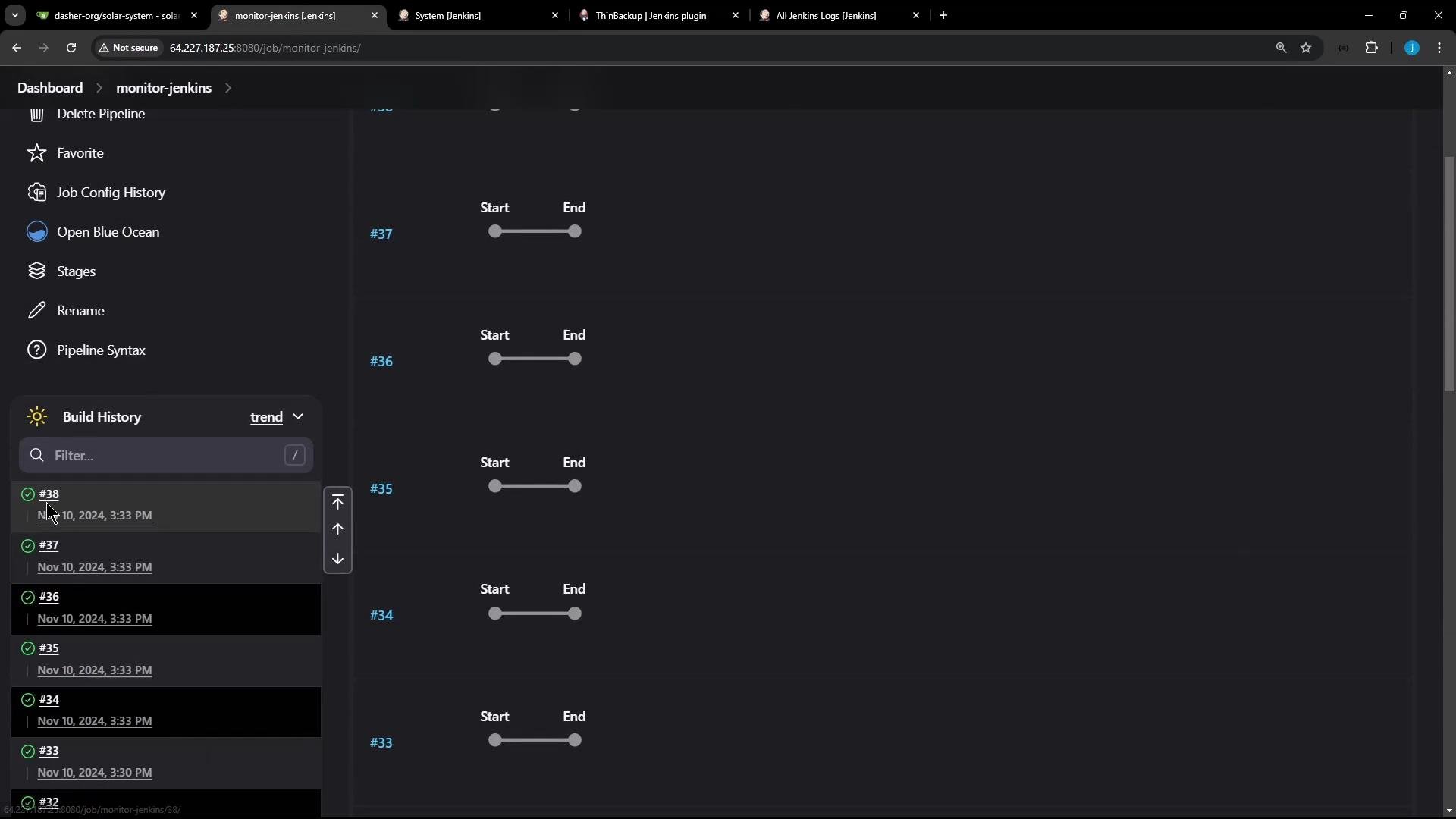Click the browser address bar URL
Viewport: 1456px width, 819px height.
[265, 48]
